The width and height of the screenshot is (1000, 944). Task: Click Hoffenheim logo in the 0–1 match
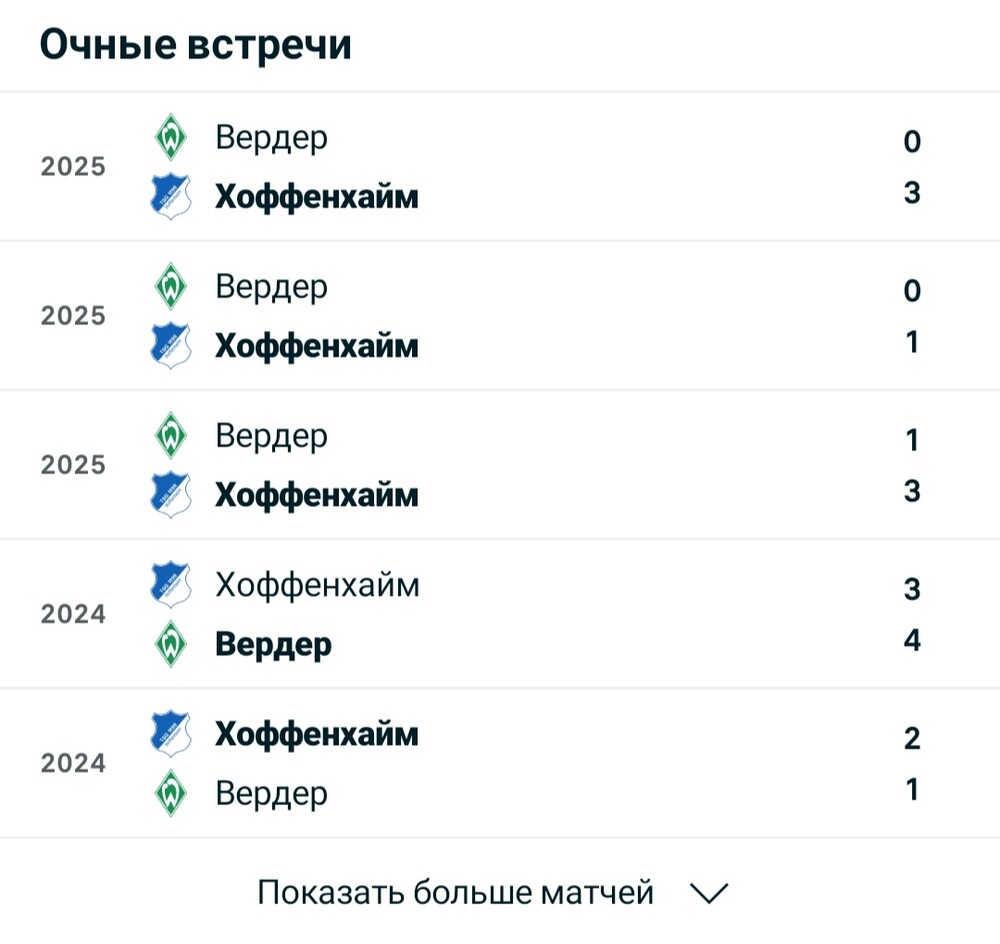pyautogui.click(x=171, y=345)
